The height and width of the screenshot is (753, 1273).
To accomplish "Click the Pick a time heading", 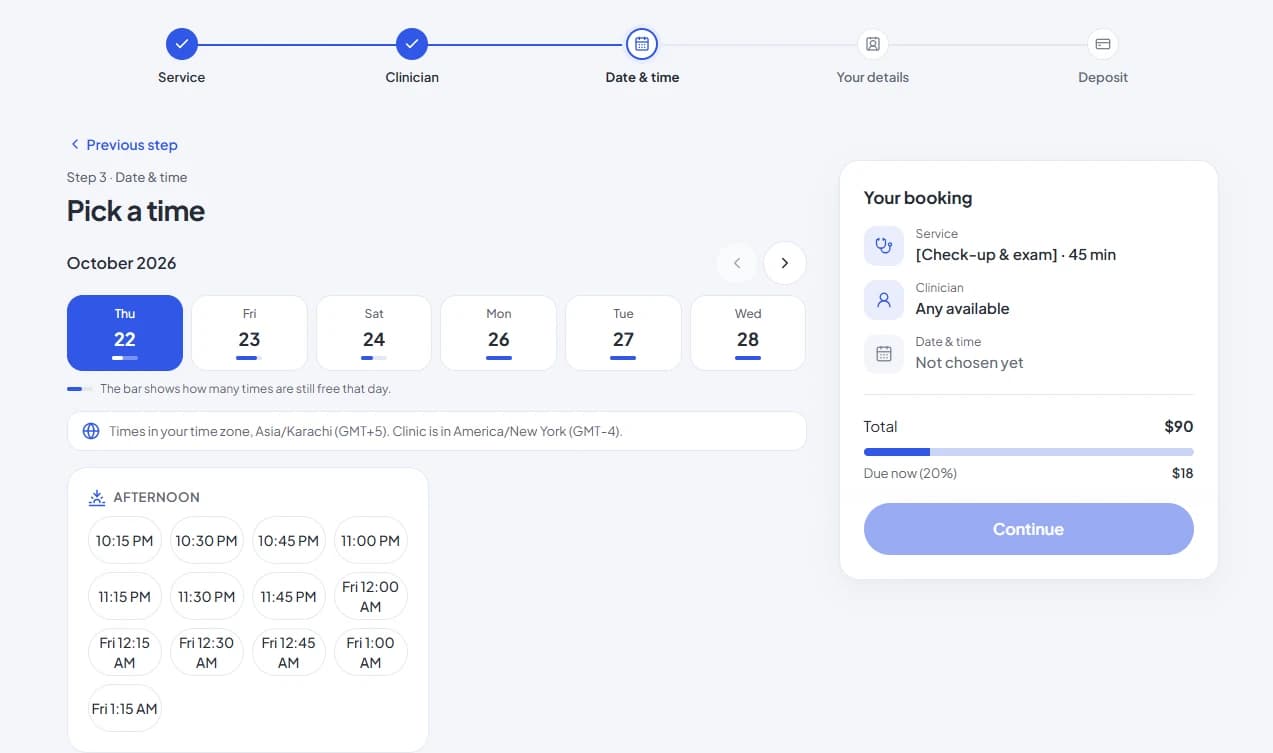I will (x=136, y=211).
